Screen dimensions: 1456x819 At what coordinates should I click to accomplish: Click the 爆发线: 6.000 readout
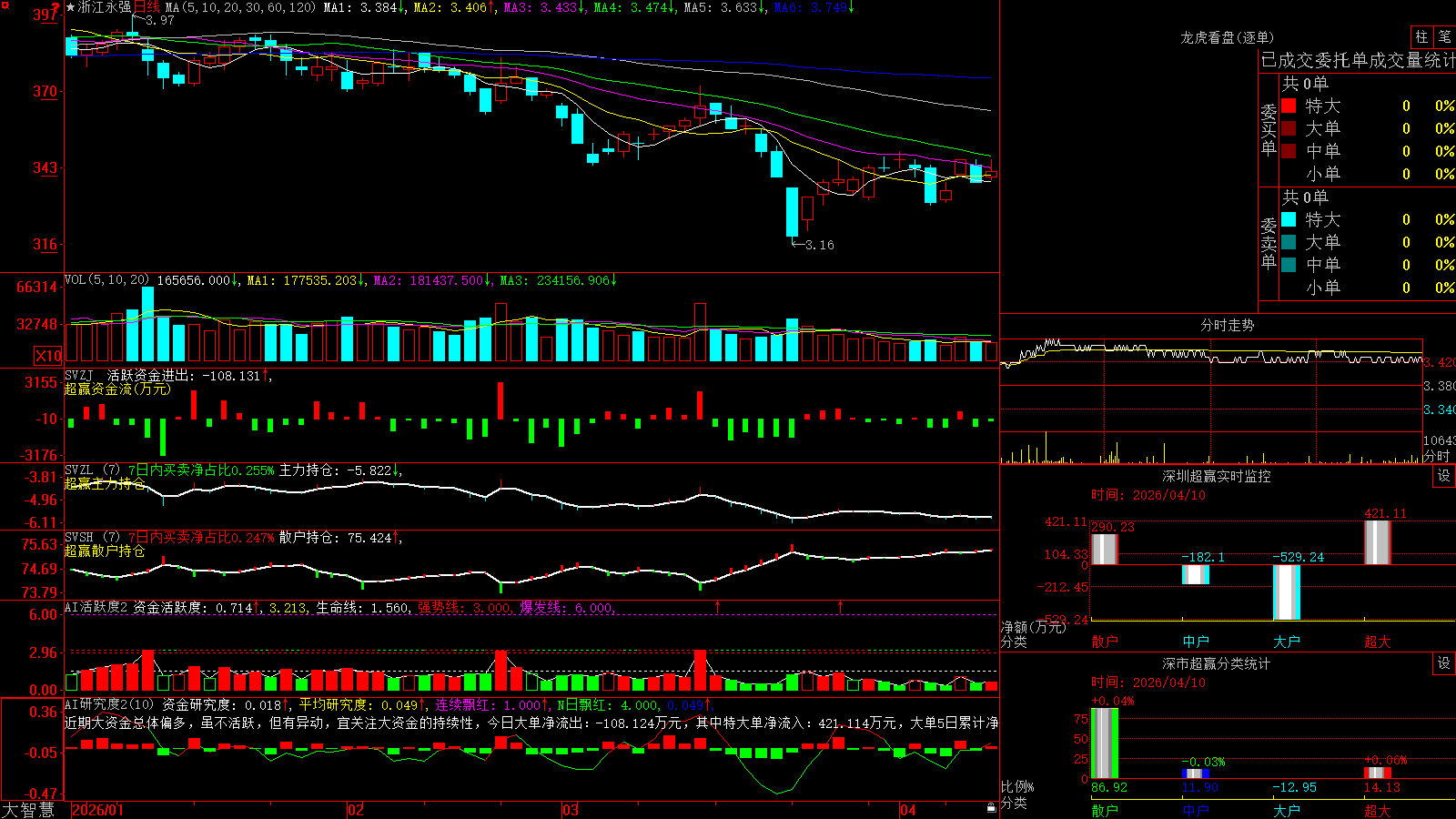(x=568, y=607)
